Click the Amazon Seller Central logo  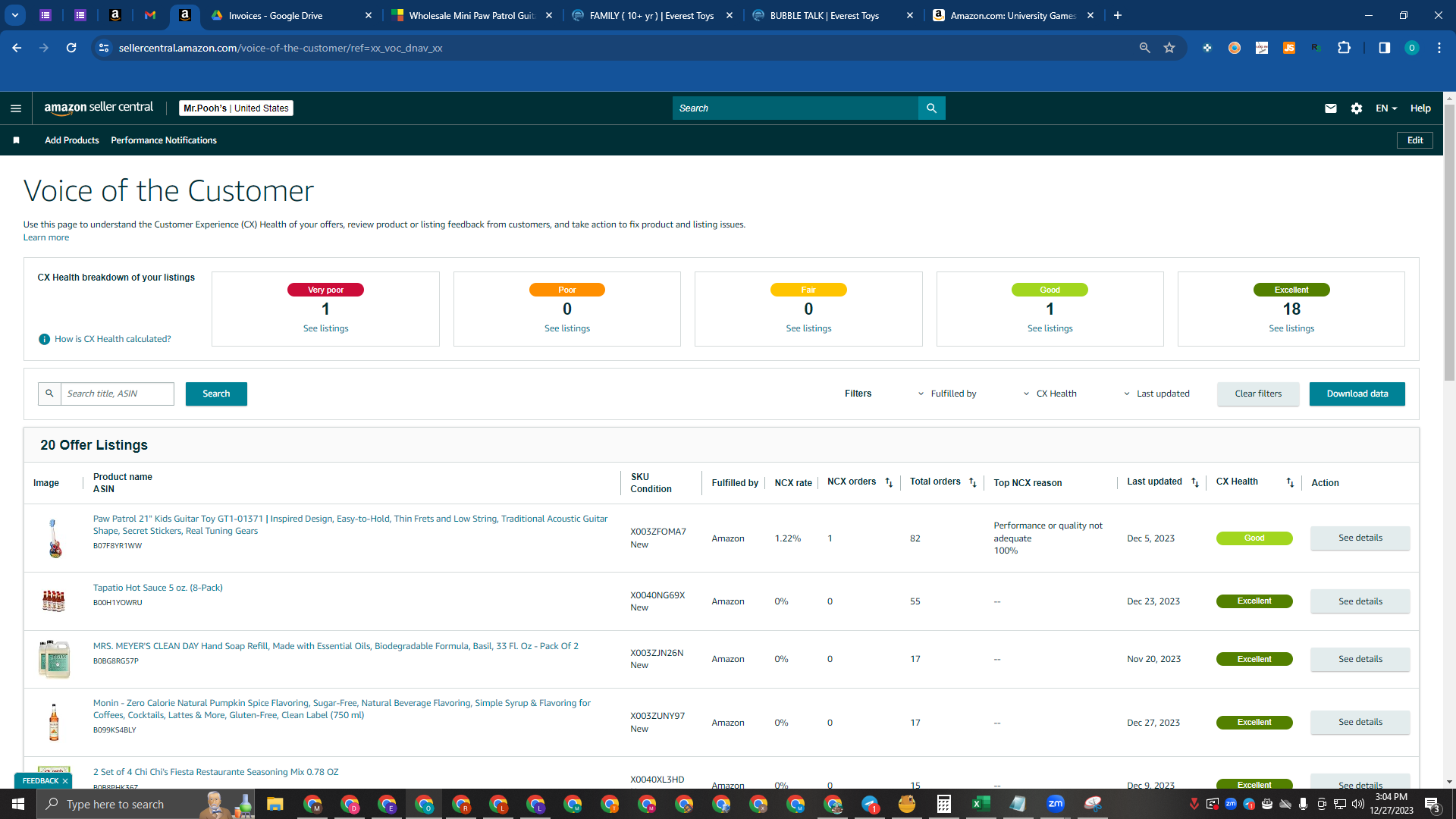pyautogui.click(x=99, y=108)
